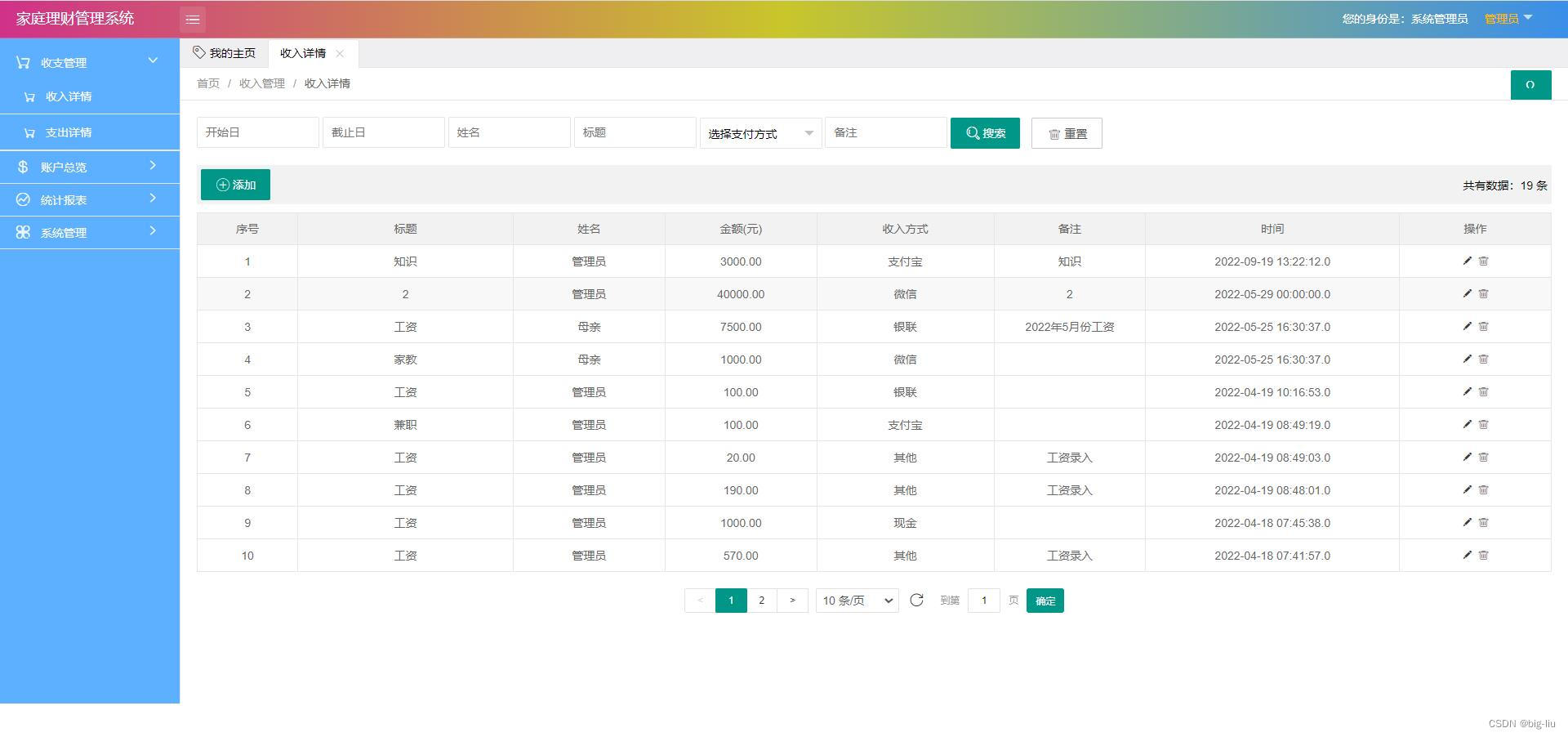Edit row 7 with 20.00 amount
Screen dimensions: 1568x737
point(1467,457)
